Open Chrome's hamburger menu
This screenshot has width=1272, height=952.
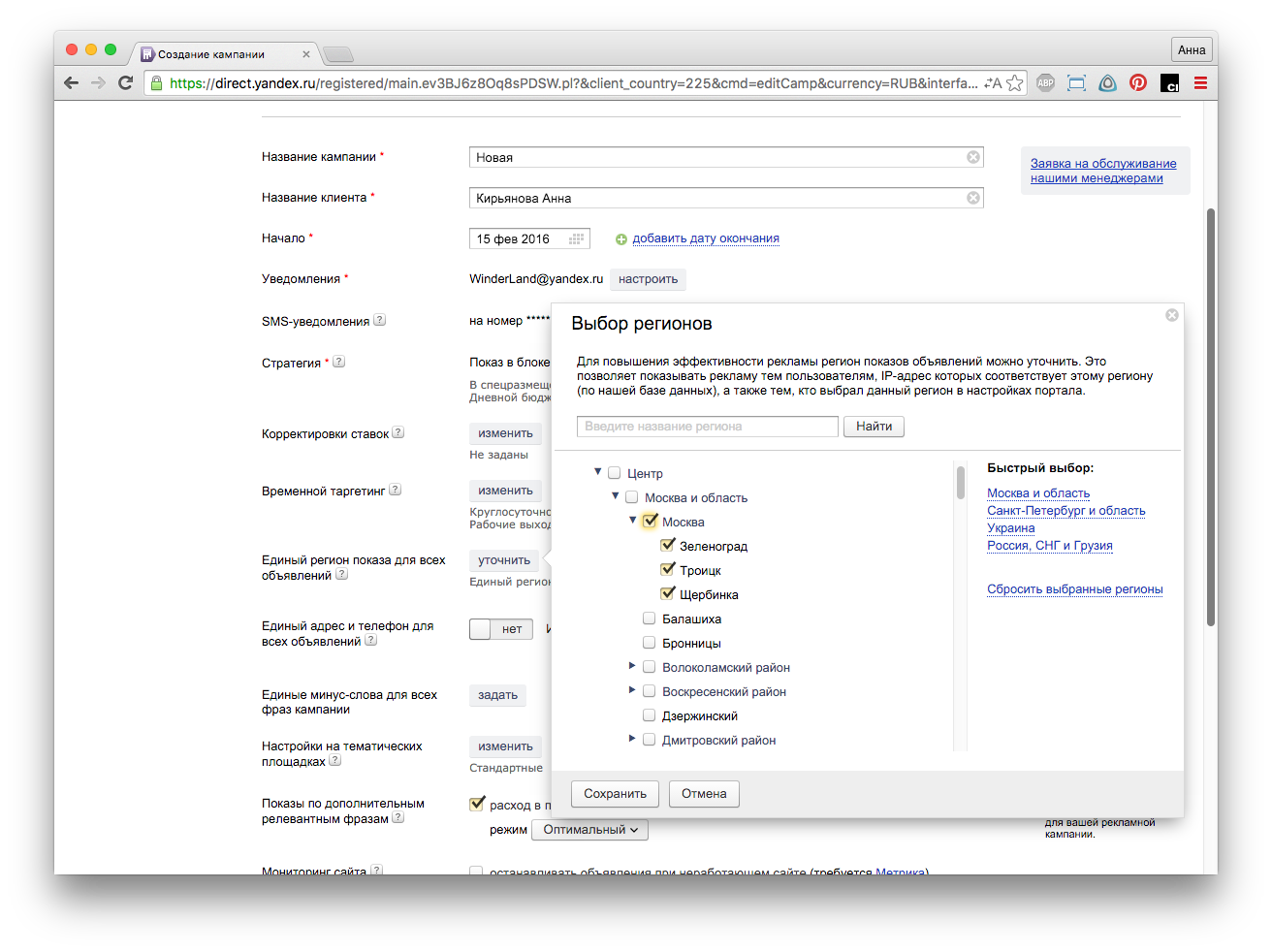pos(1200,83)
